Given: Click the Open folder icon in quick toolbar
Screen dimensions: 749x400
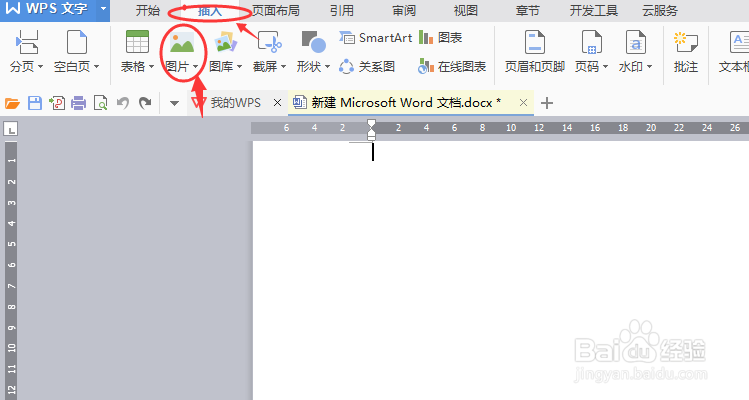Looking at the screenshot, I should [x=12, y=103].
